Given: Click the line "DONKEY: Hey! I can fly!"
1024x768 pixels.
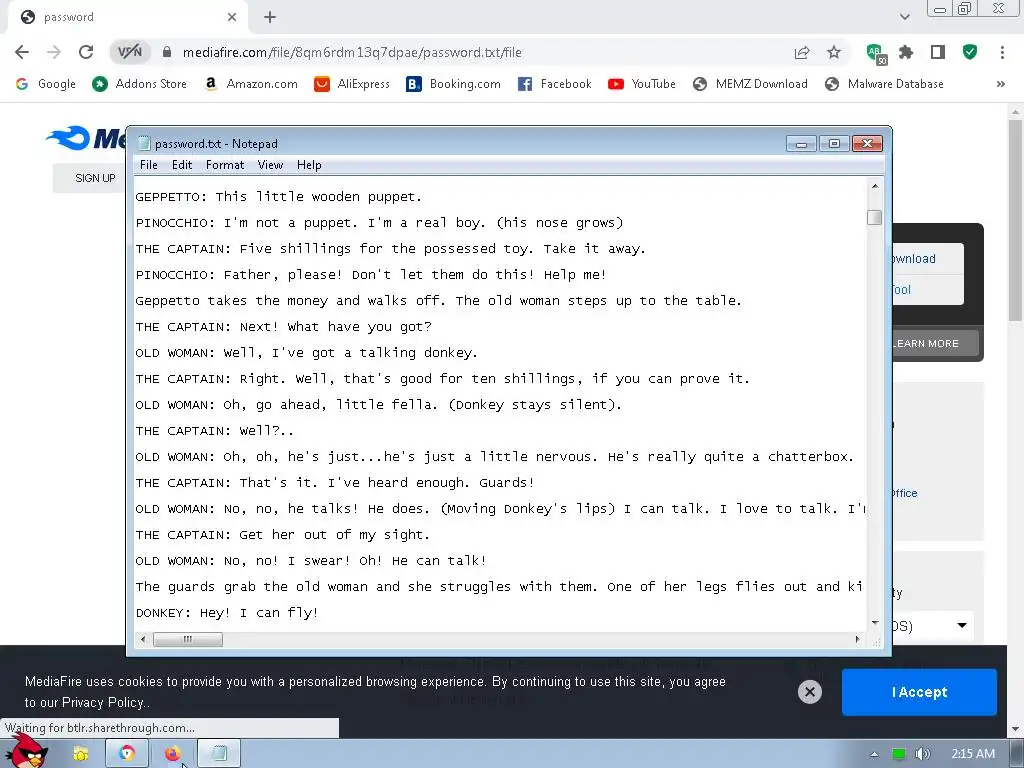Looking at the screenshot, I should tap(227, 613).
